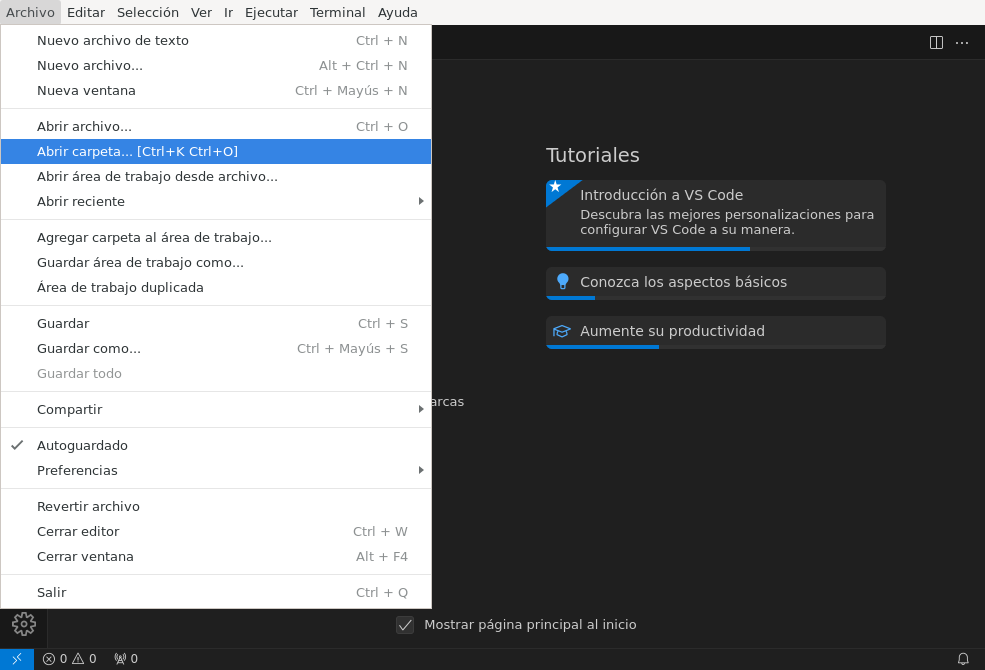Select Cerrar ventana menu entry

[216, 556]
